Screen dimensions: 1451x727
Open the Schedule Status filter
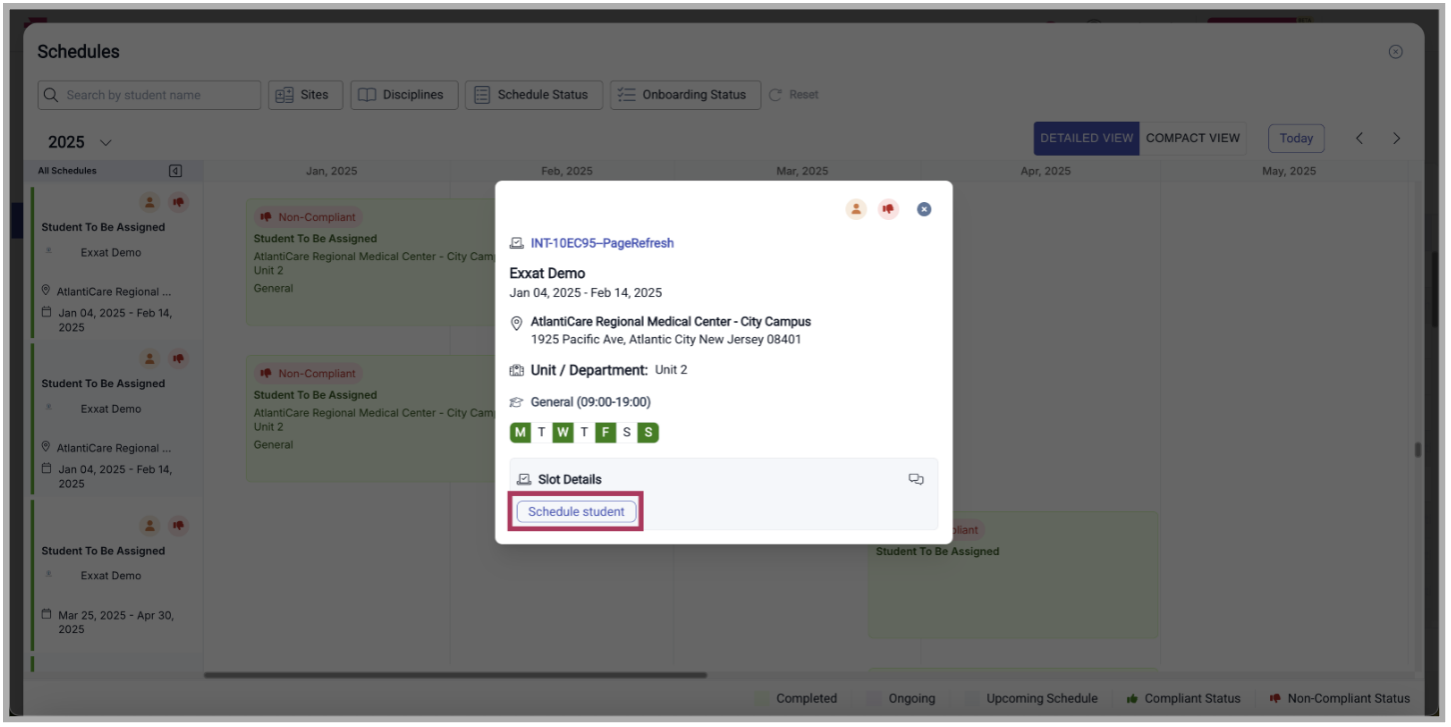(533, 95)
